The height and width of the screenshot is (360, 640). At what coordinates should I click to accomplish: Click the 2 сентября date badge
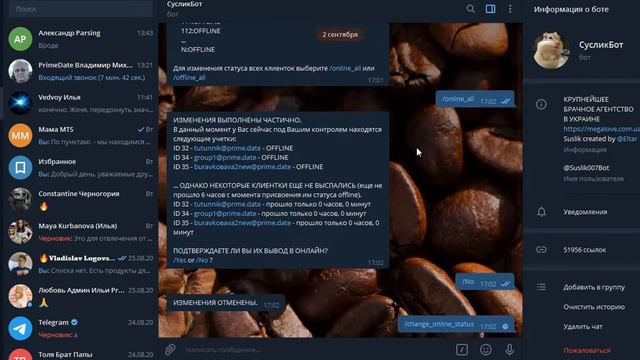(x=340, y=35)
